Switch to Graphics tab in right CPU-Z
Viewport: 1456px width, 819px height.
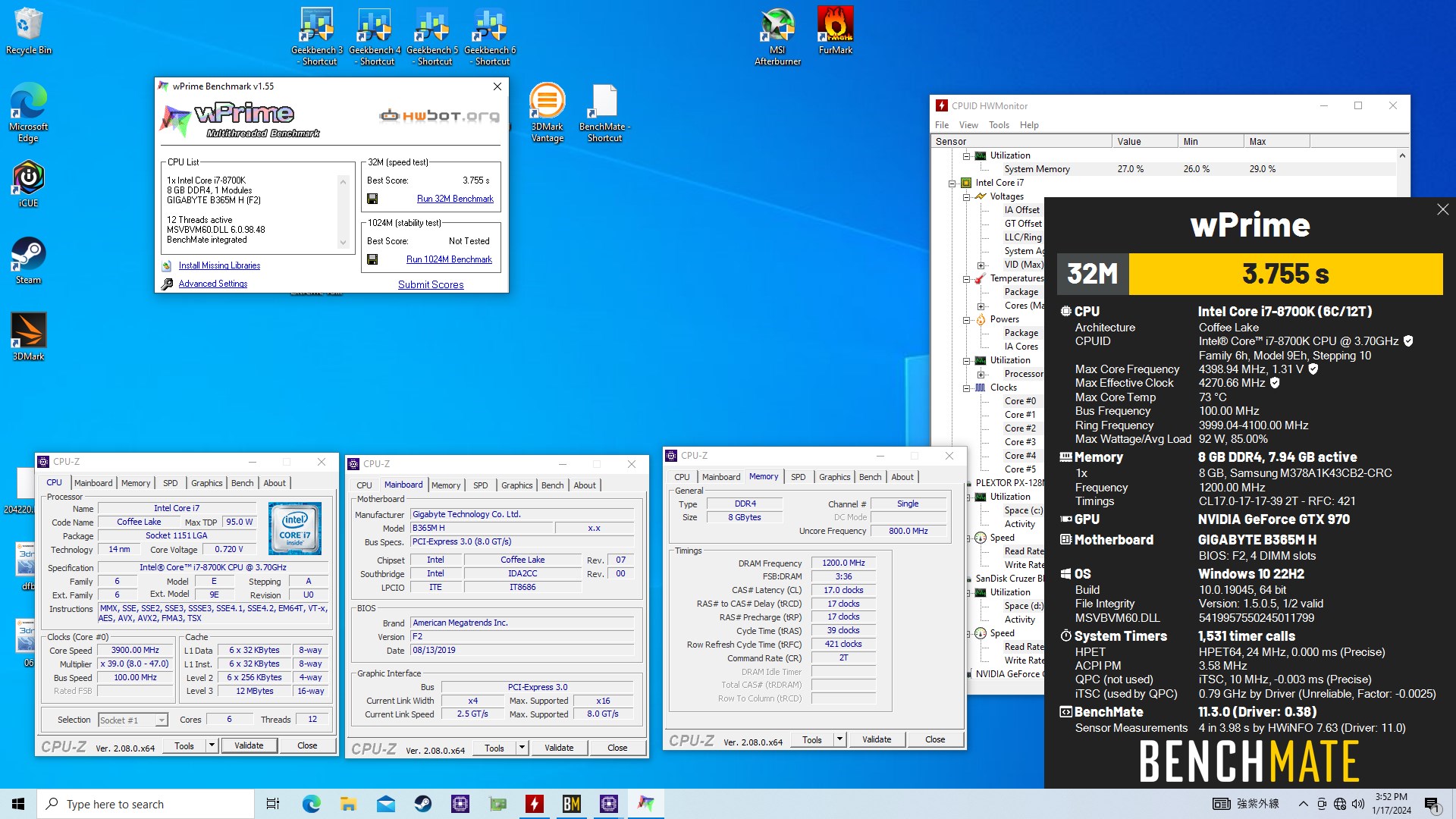(834, 477)
